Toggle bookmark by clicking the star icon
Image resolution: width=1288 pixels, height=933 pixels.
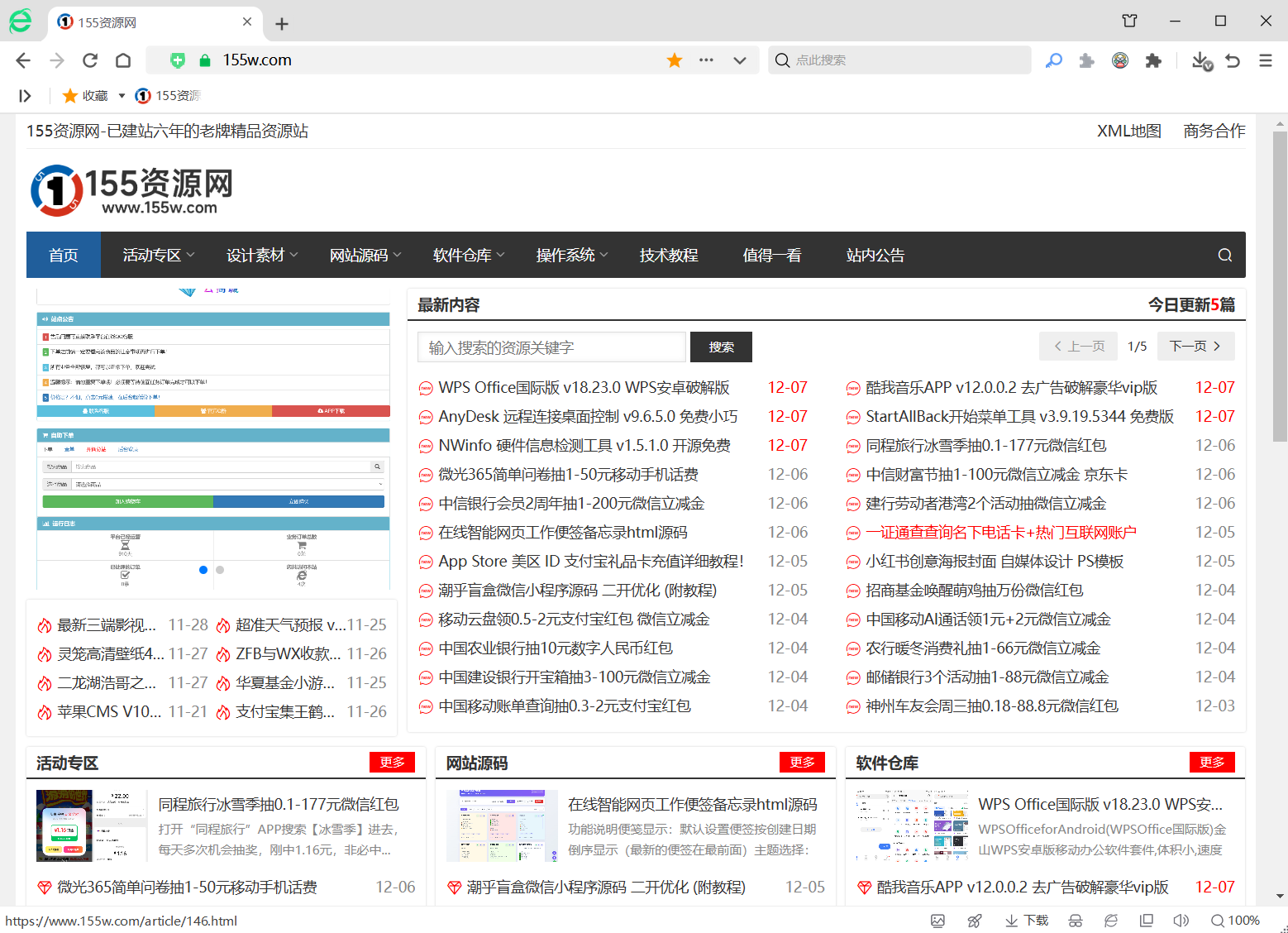click(675, 60)
